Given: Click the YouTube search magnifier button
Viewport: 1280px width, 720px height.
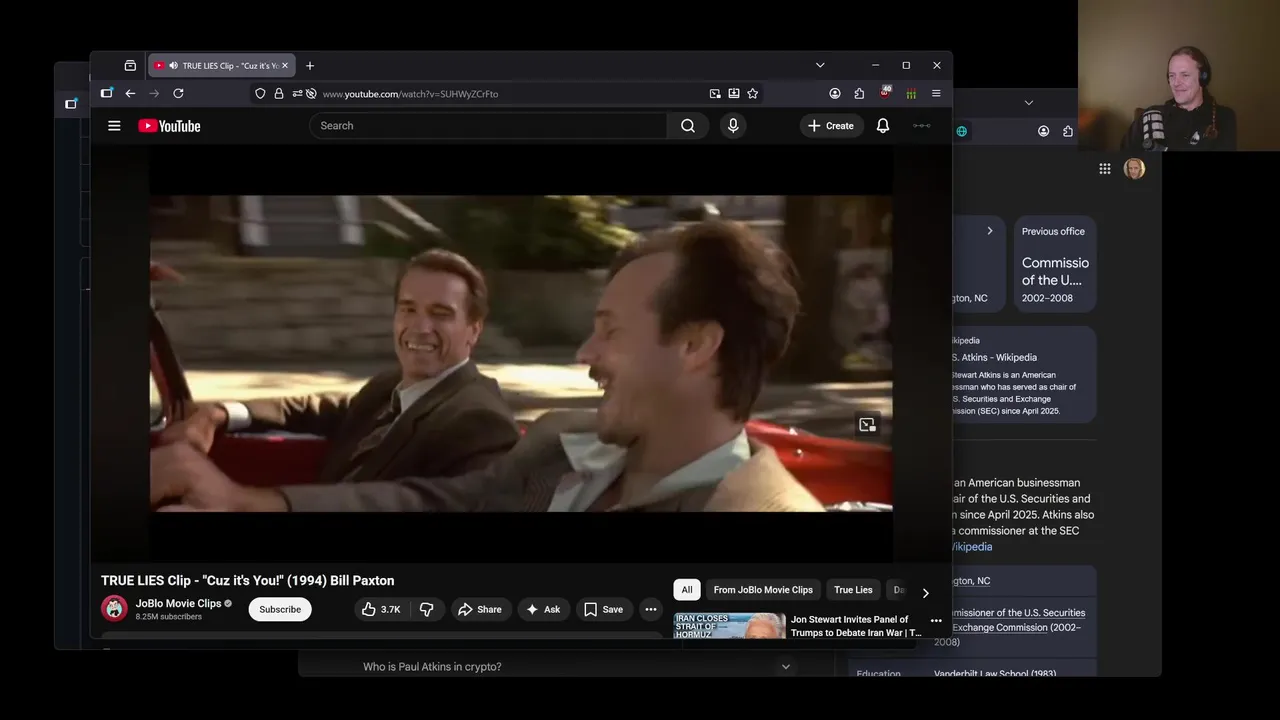Looking at the screenshot, I should 688,126.
